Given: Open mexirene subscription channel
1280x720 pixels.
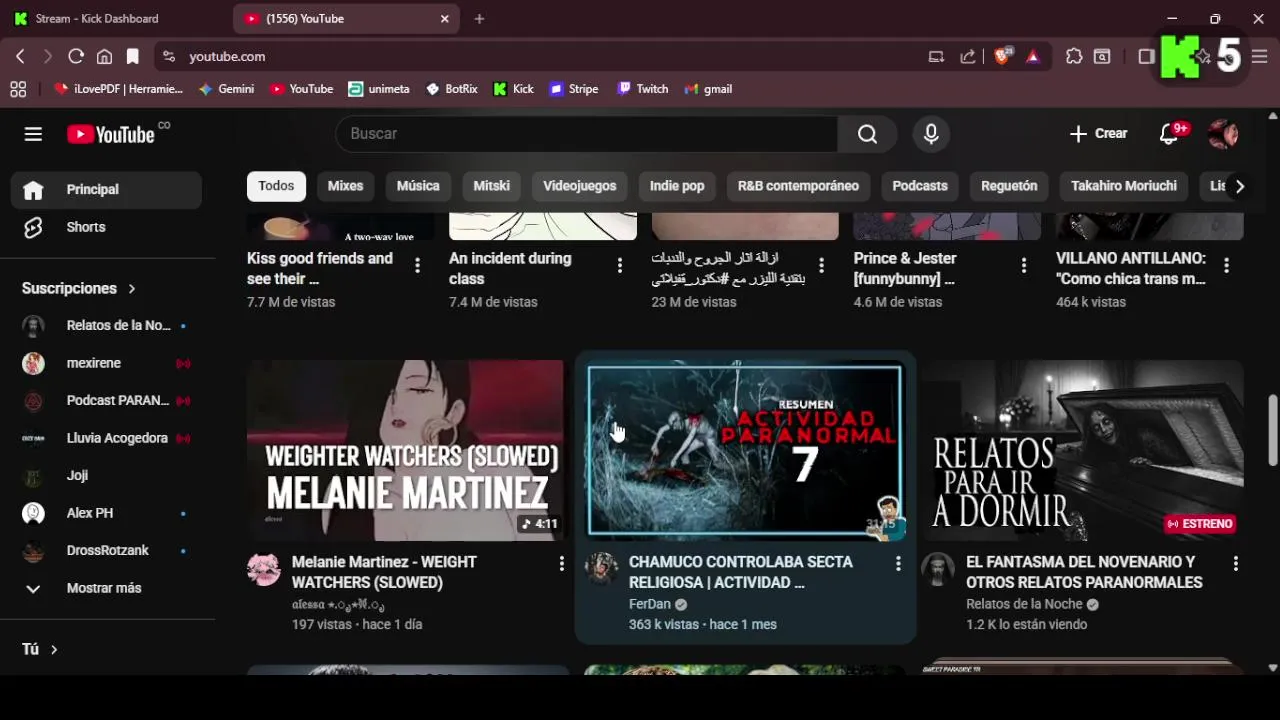Looking at the screenshot, I should click(107, 363).
